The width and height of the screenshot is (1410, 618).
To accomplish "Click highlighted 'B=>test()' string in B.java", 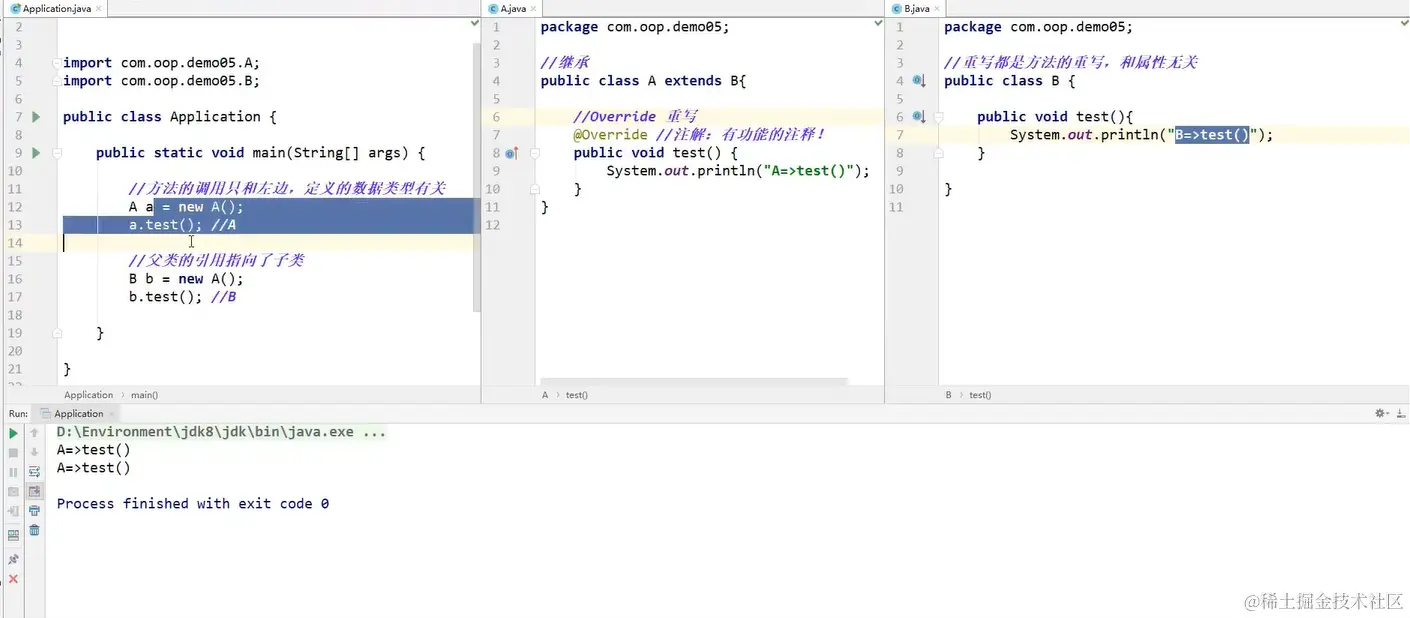I will pos(1212,135).
